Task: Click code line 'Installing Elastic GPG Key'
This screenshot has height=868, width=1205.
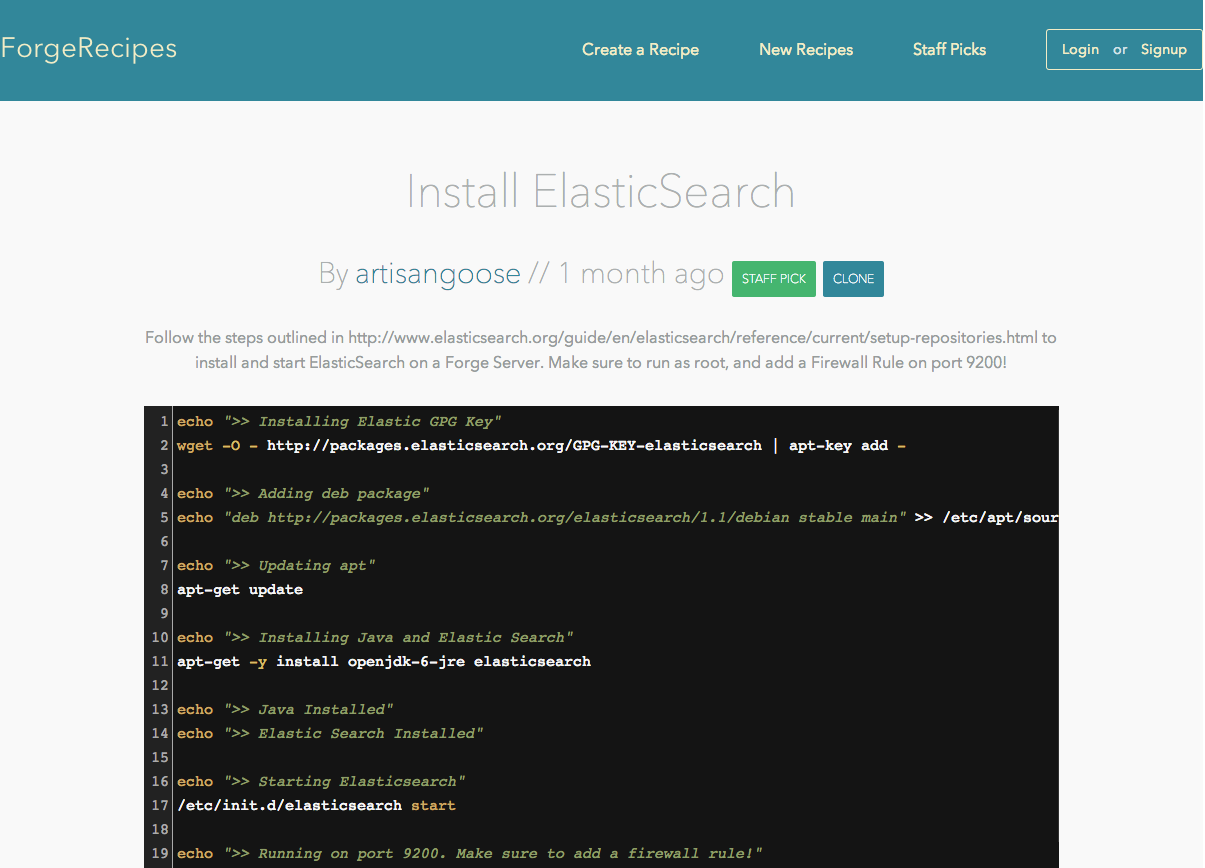Action: [x=339, y=421]
